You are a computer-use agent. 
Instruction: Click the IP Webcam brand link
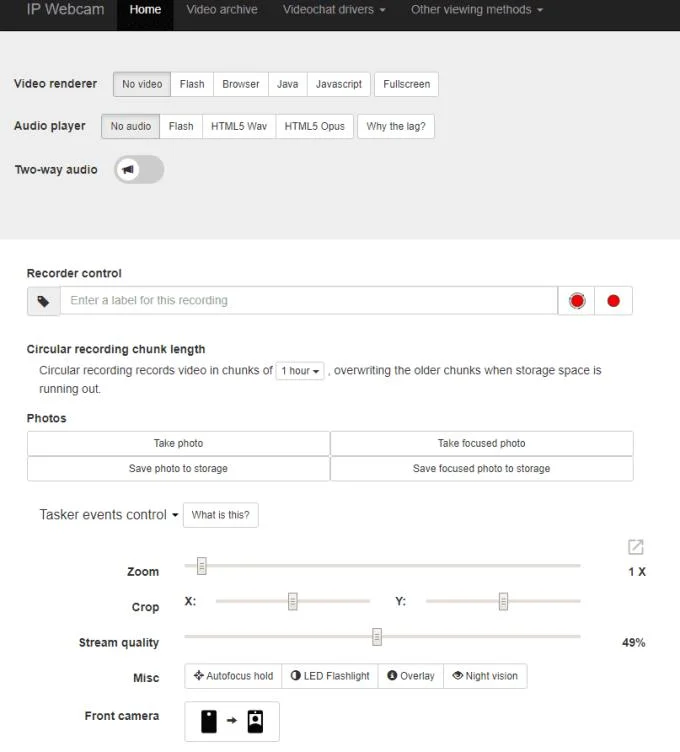point(65,10)
